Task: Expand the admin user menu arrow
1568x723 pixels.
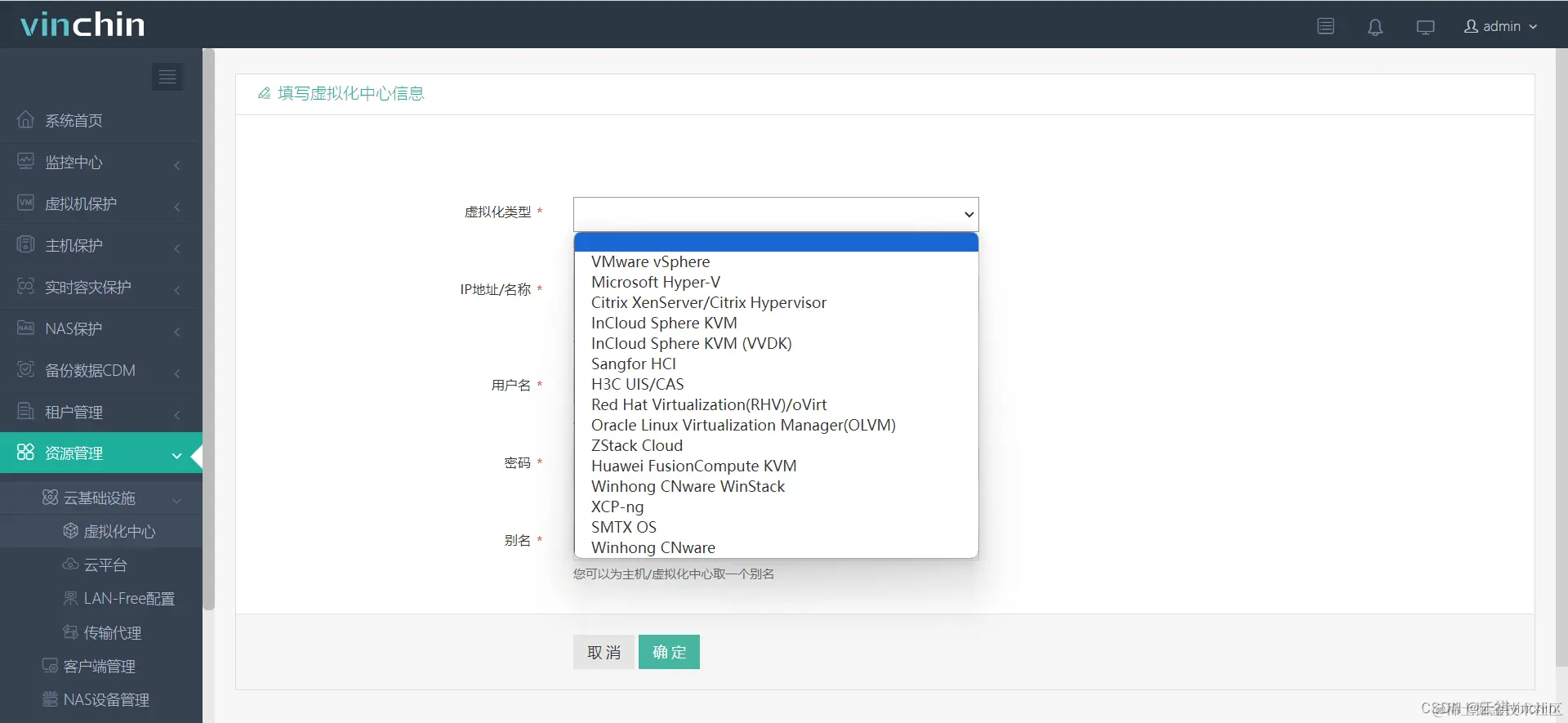Action: point(1533,27)
